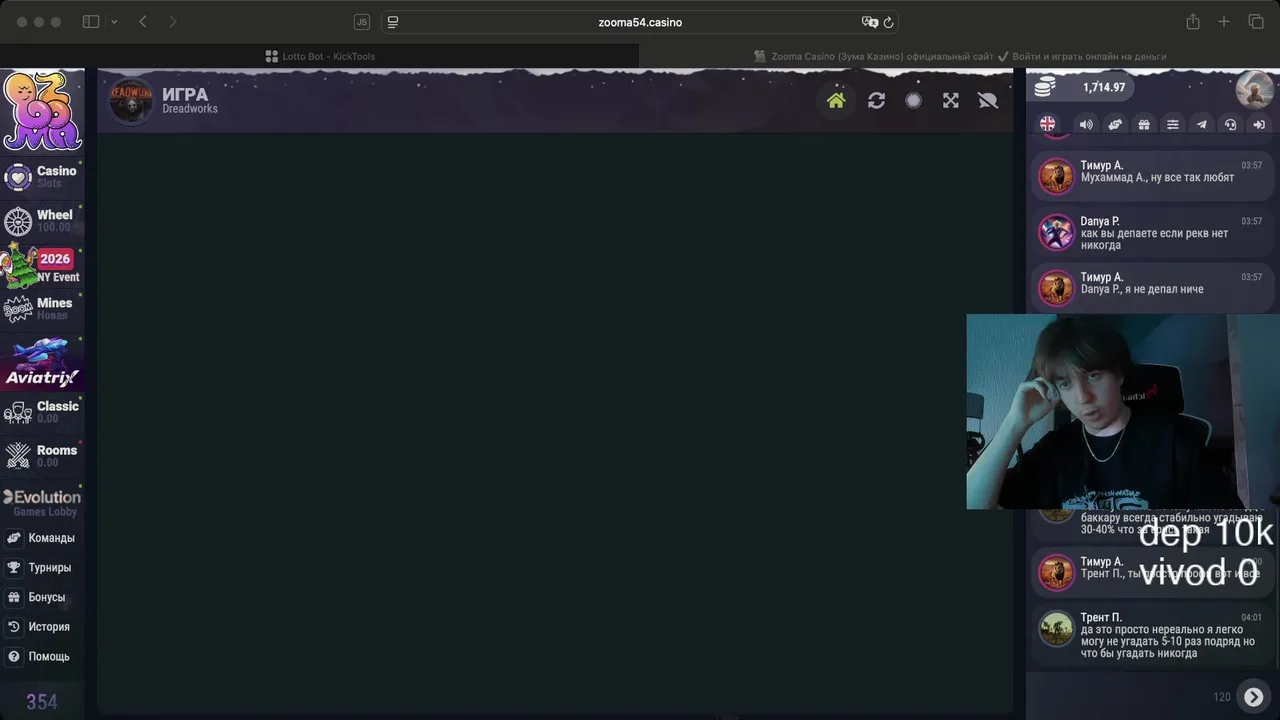Open Casino Slots section
The height and width of the screenshot is (720, 1280).
click(41, 176)
